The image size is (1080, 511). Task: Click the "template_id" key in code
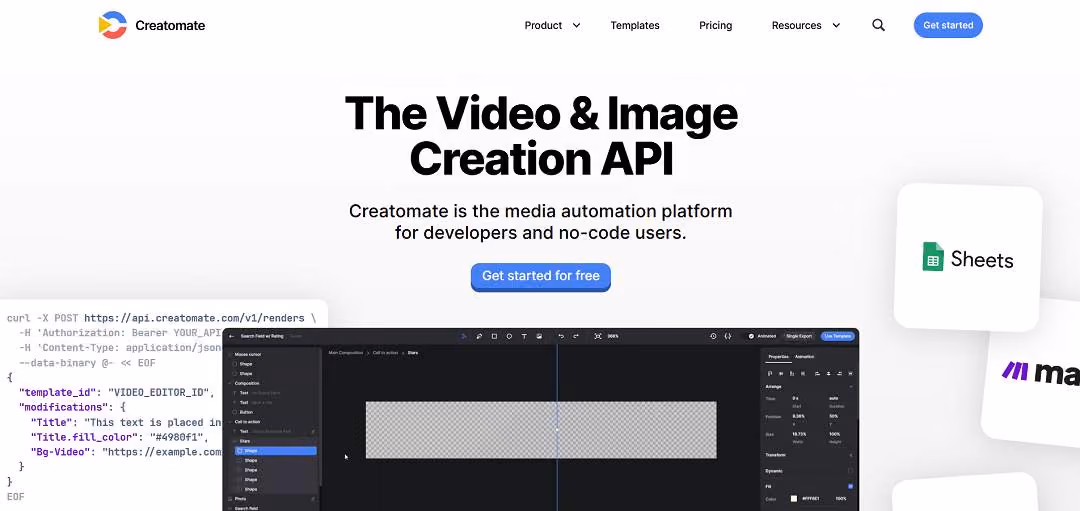[x=57, y=393]
